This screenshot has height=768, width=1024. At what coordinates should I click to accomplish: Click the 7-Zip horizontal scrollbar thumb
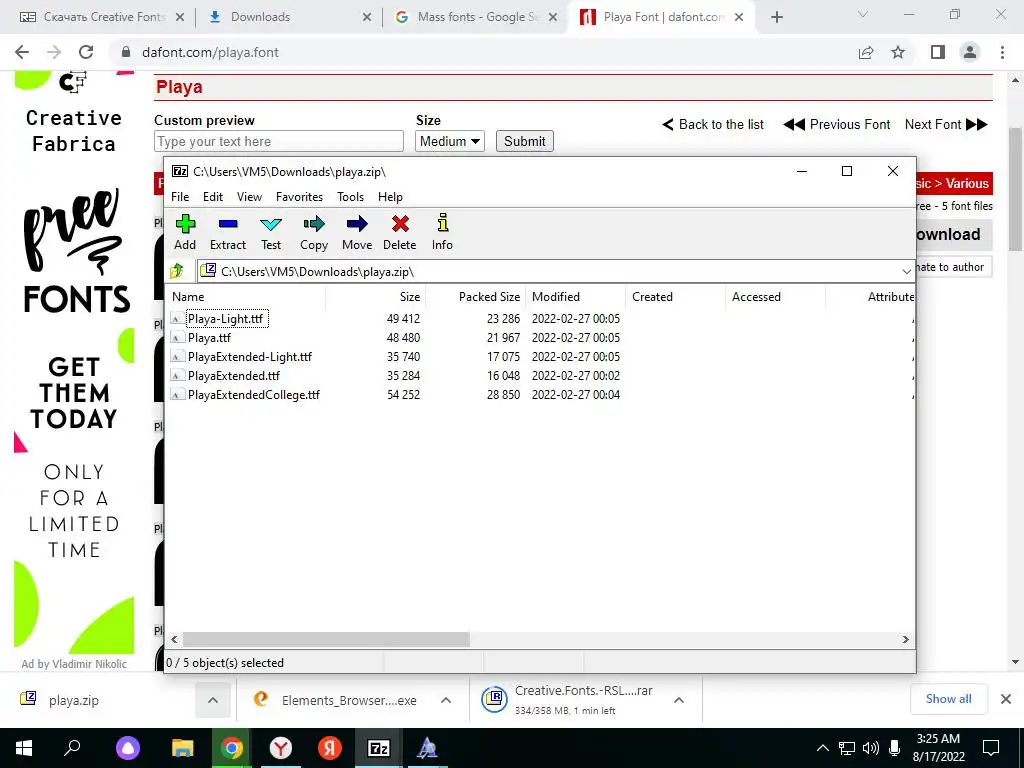[x=326, y=639]
